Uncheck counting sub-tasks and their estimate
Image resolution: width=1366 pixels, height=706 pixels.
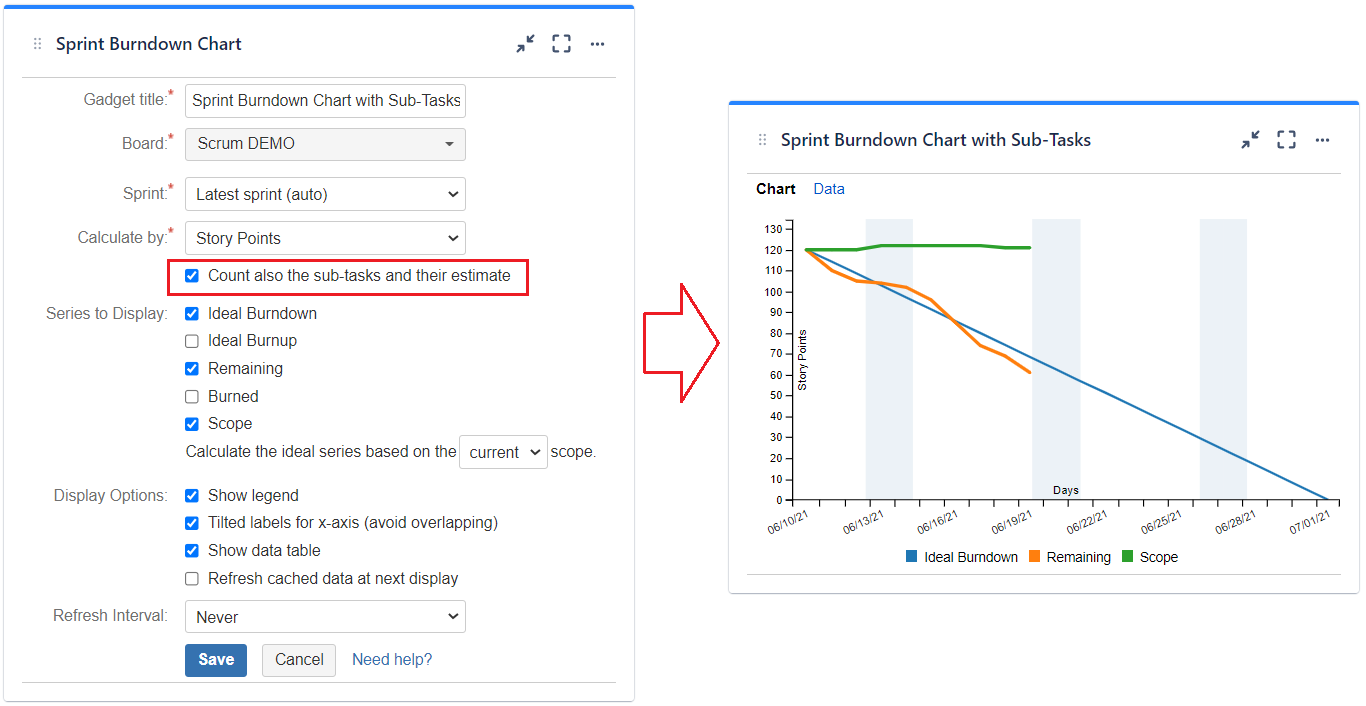click(191, 276)
